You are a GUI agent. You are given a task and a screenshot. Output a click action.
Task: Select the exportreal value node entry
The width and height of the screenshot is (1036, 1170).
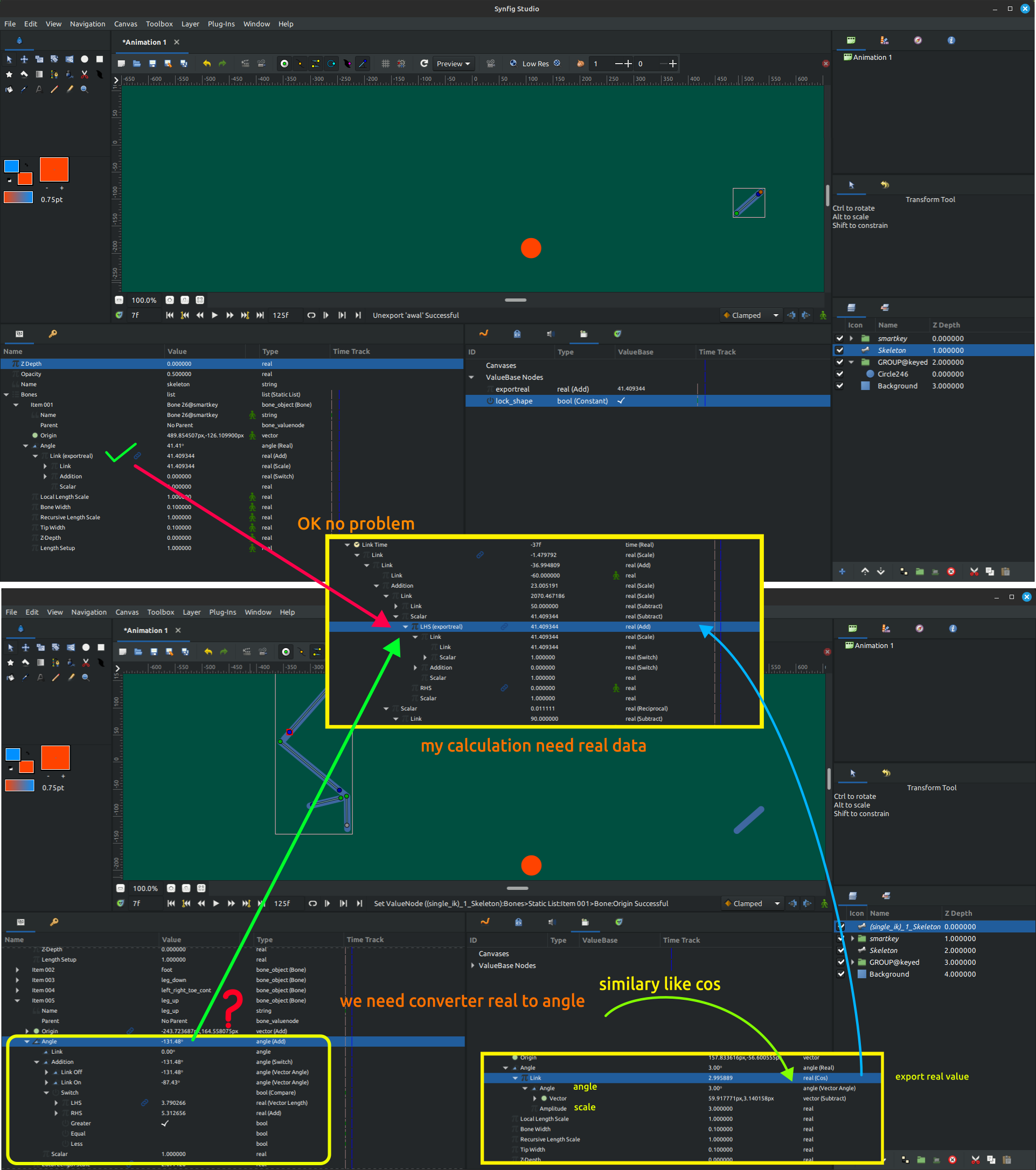click(x=512, y=389)
